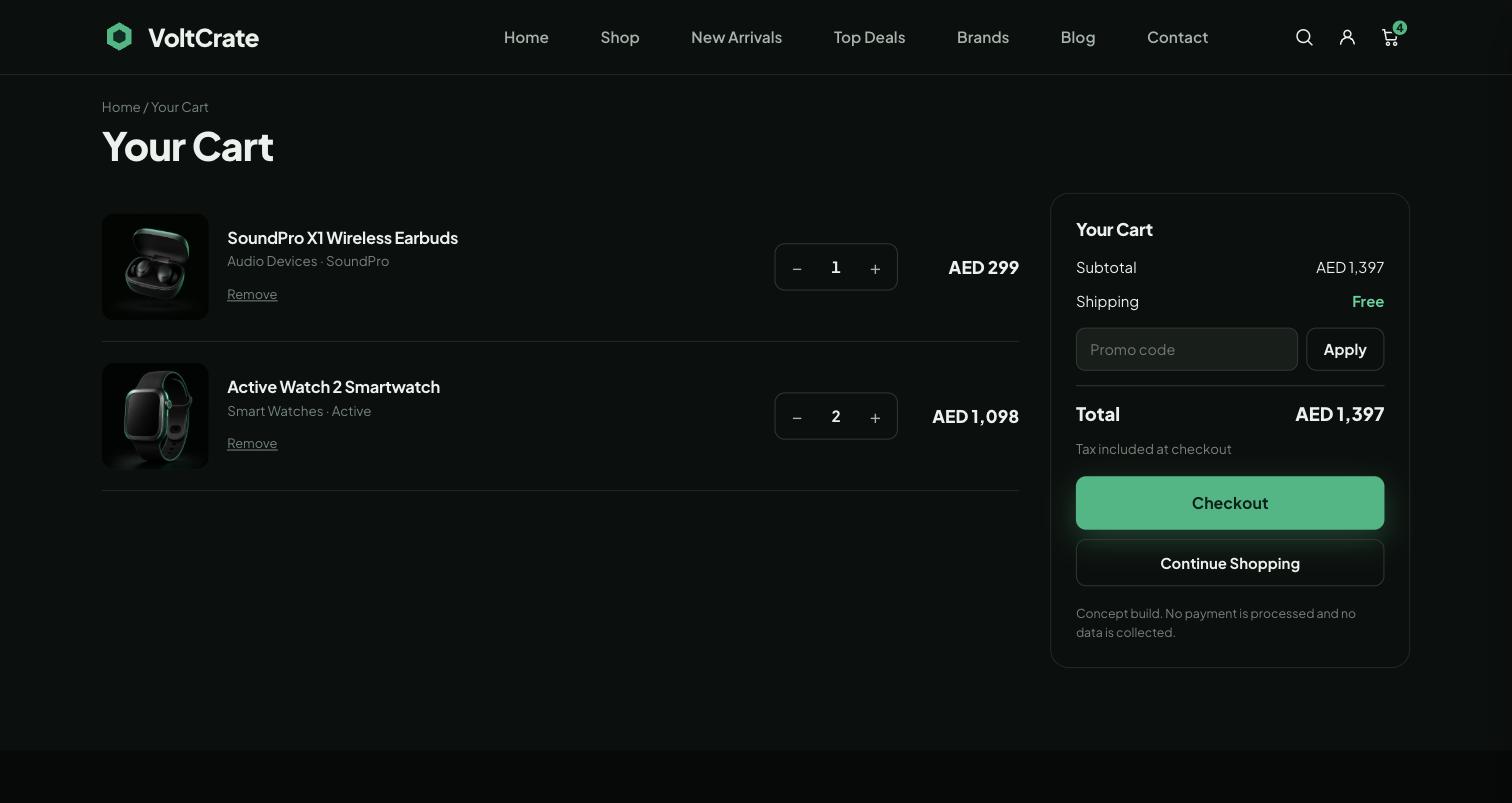
Task: Apply the promo code
Action: tap(1345, 349)
